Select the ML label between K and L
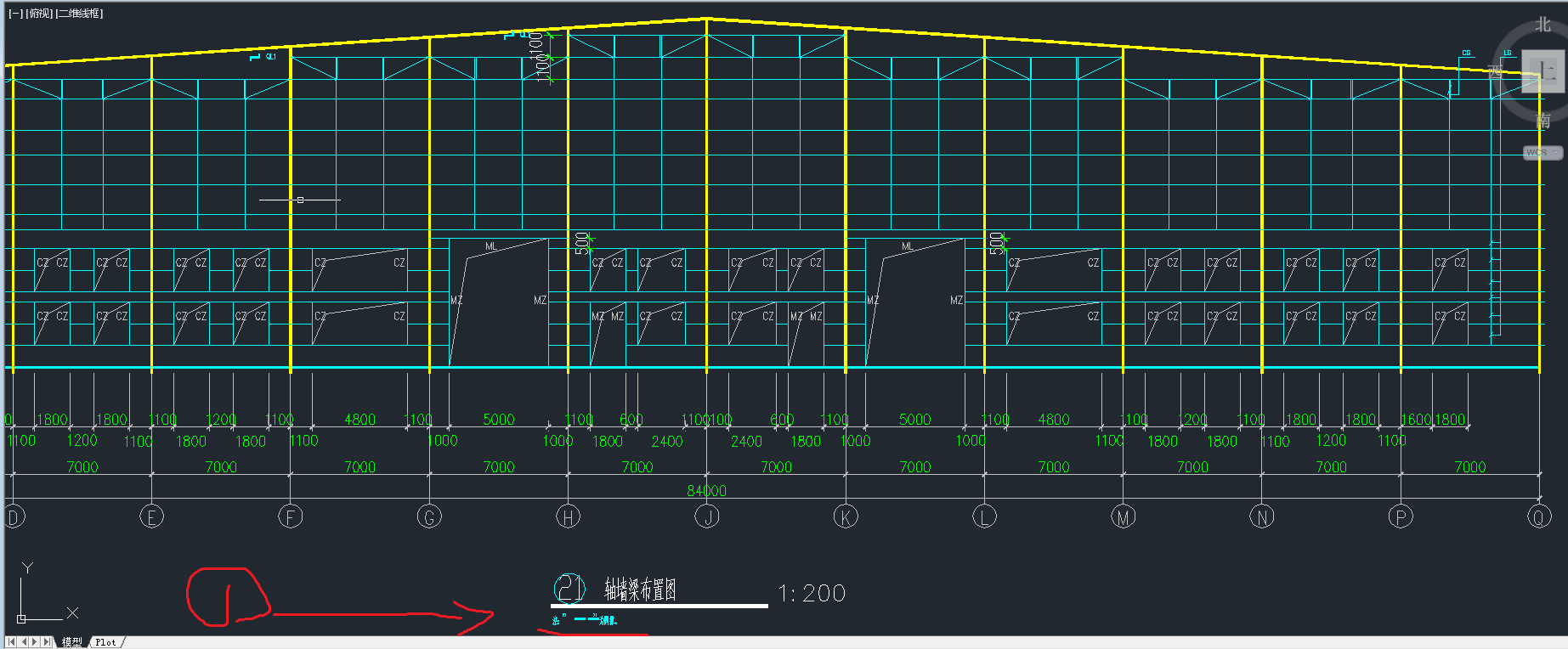 click(x=907, y=246)
